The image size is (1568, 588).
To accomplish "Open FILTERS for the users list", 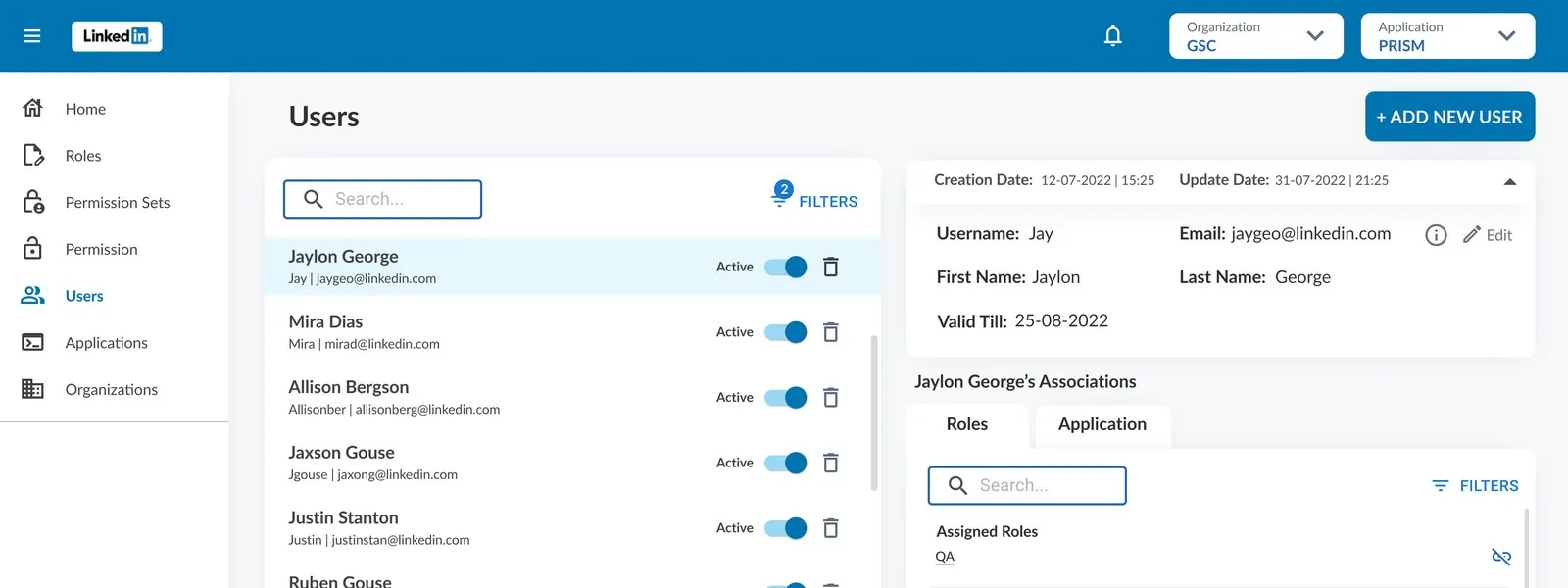I will pyautogui.click(x=828, y=201).
